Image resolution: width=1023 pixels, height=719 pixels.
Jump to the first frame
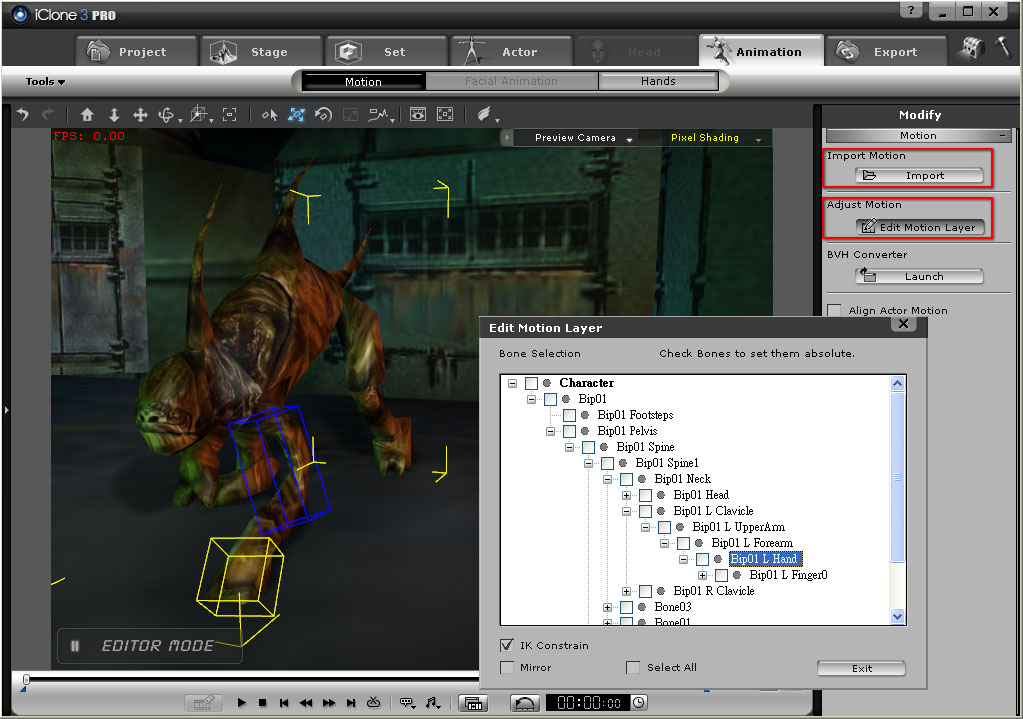pos(284,703)
